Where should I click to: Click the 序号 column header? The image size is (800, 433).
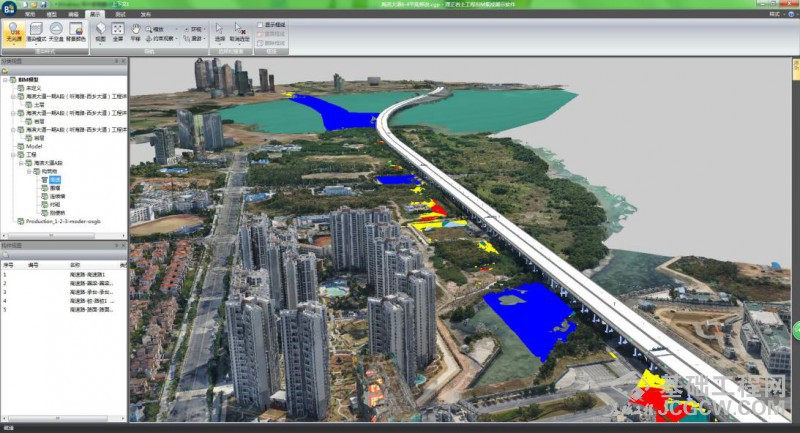[x=8, y=265]
